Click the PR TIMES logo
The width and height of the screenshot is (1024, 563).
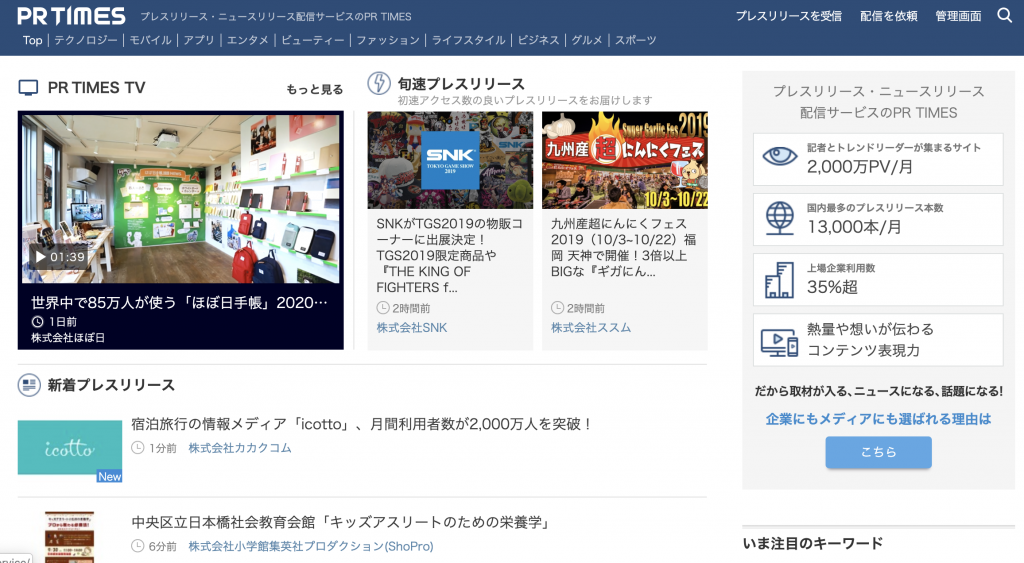[71, 16]
